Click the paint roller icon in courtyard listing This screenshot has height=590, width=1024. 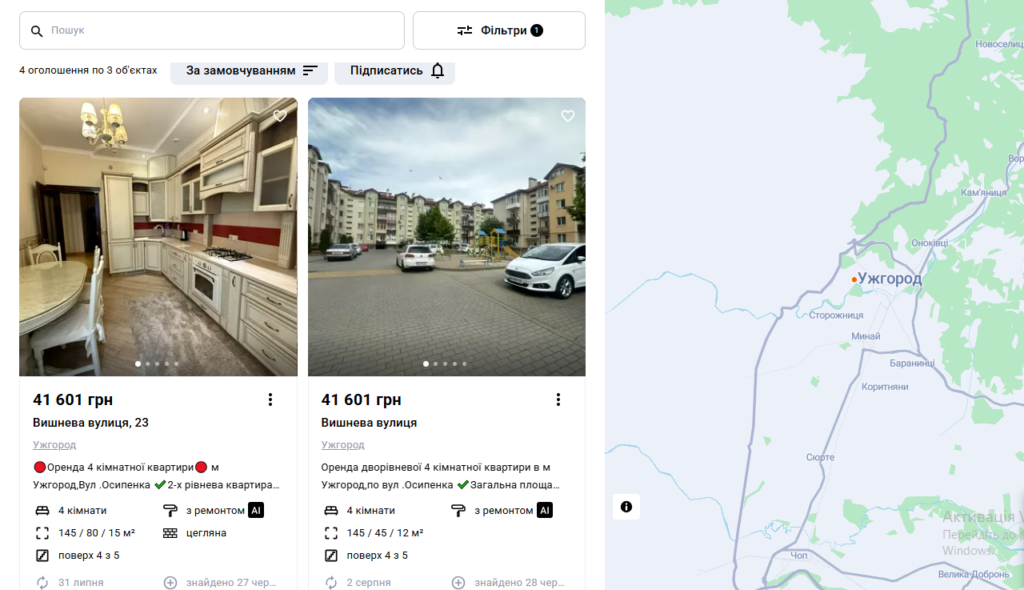point(458,510)
